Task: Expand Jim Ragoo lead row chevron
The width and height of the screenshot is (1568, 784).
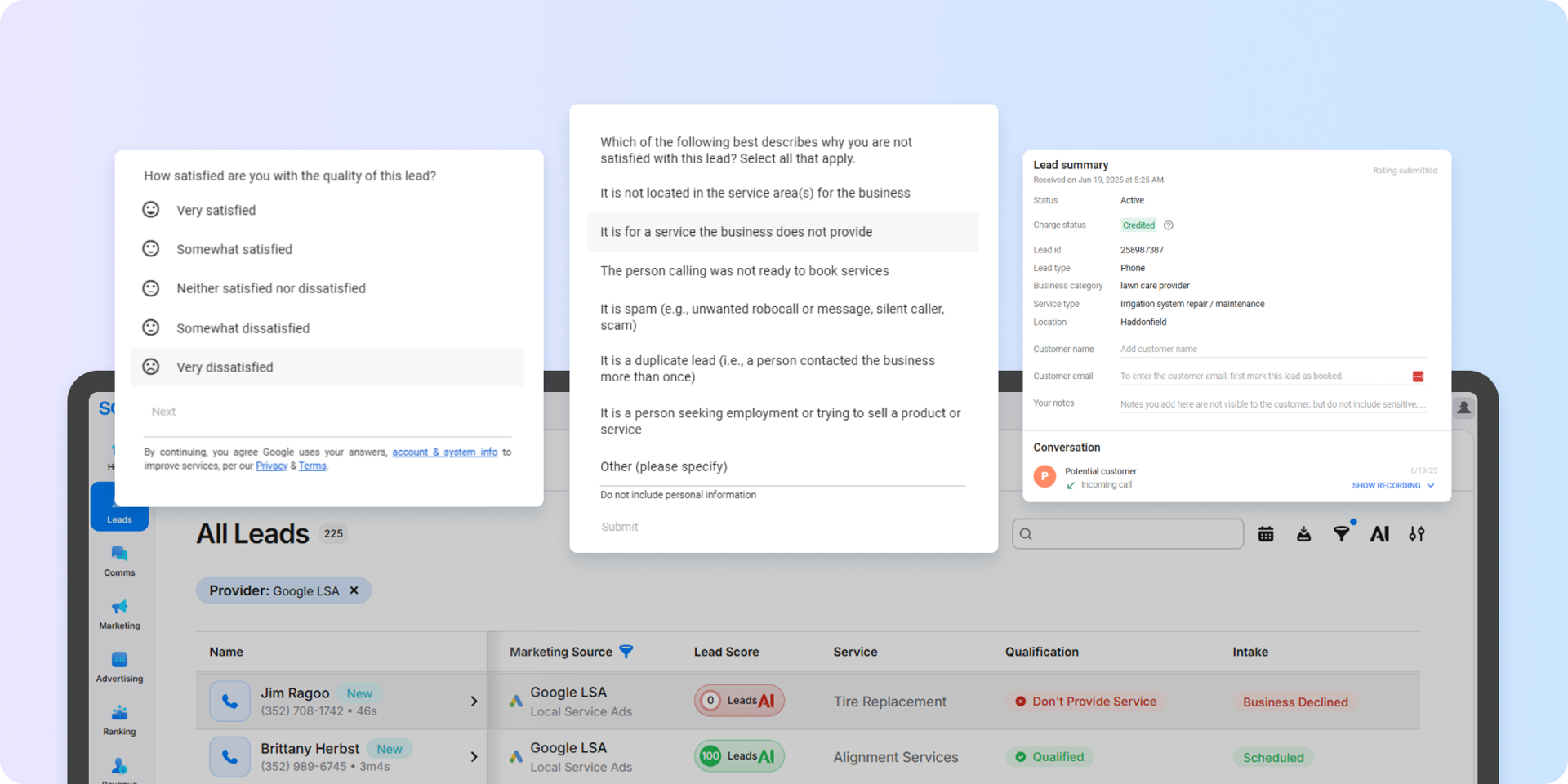Action: pos(474,702)
